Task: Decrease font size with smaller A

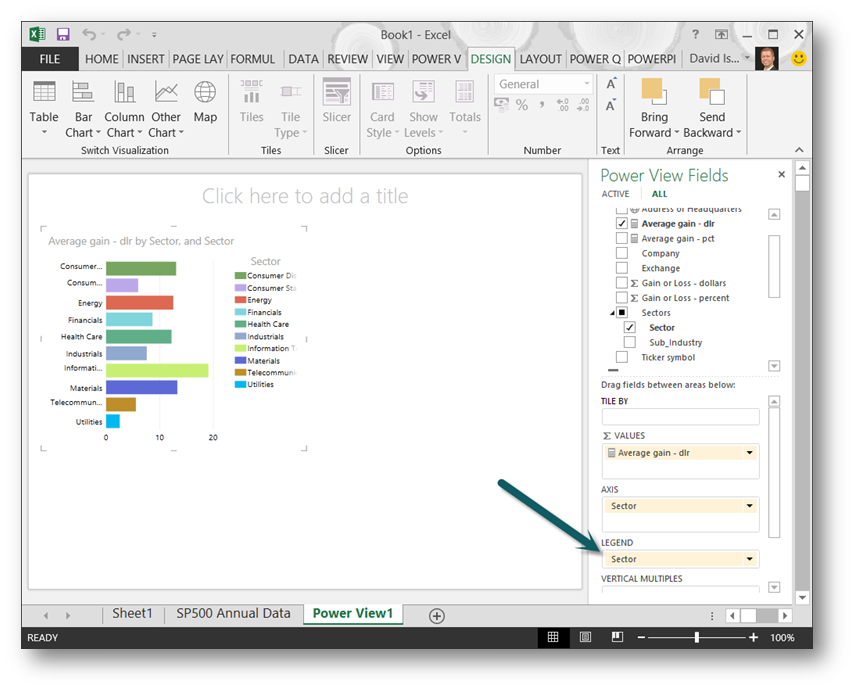Action: point(611,105)
